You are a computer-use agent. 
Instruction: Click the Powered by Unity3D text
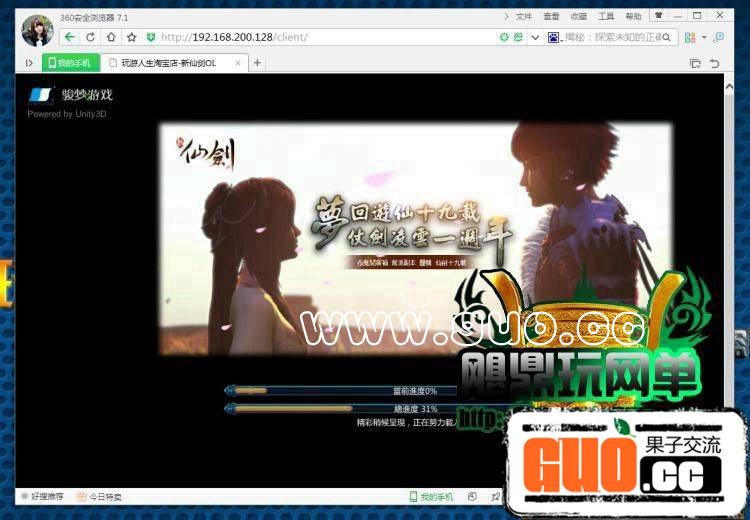[67, 114]
